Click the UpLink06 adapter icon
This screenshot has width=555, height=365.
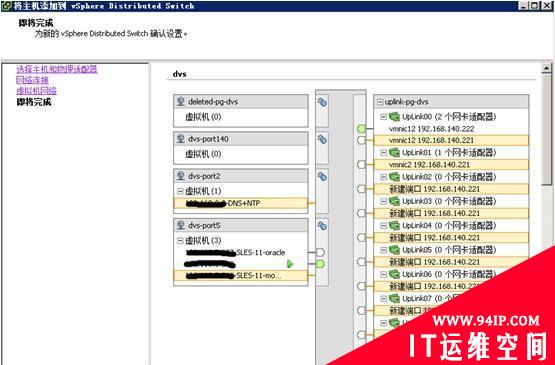394,274
